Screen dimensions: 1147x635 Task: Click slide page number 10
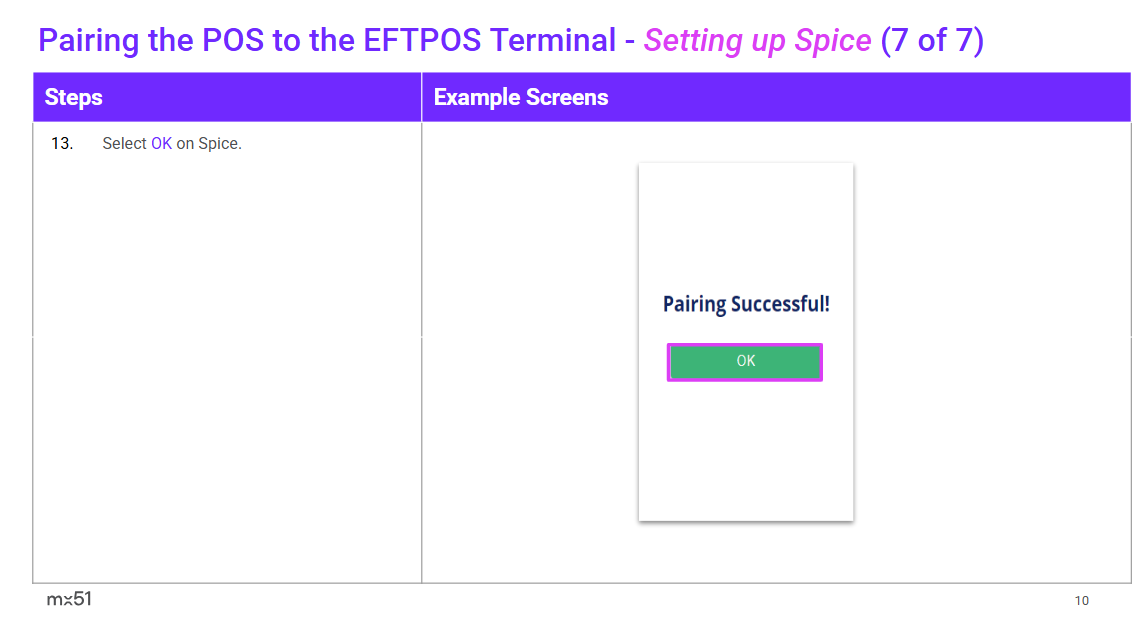point(1082,601)
